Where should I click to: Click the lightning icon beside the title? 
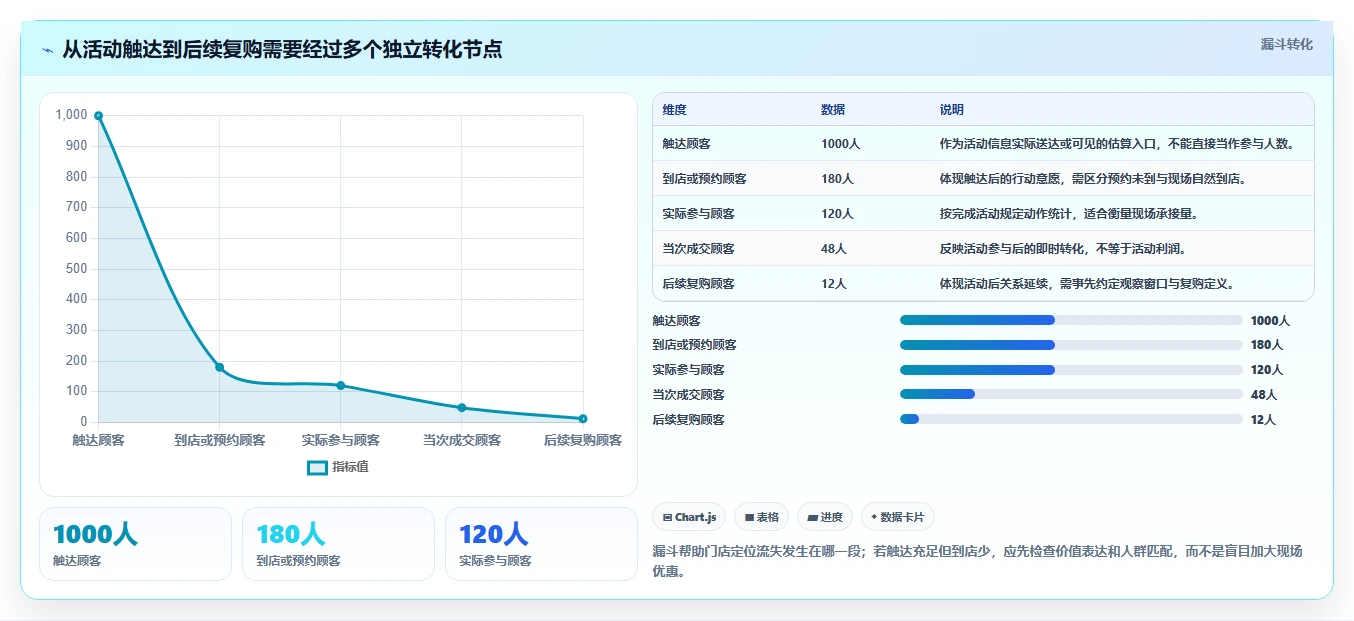coord(48,49)
